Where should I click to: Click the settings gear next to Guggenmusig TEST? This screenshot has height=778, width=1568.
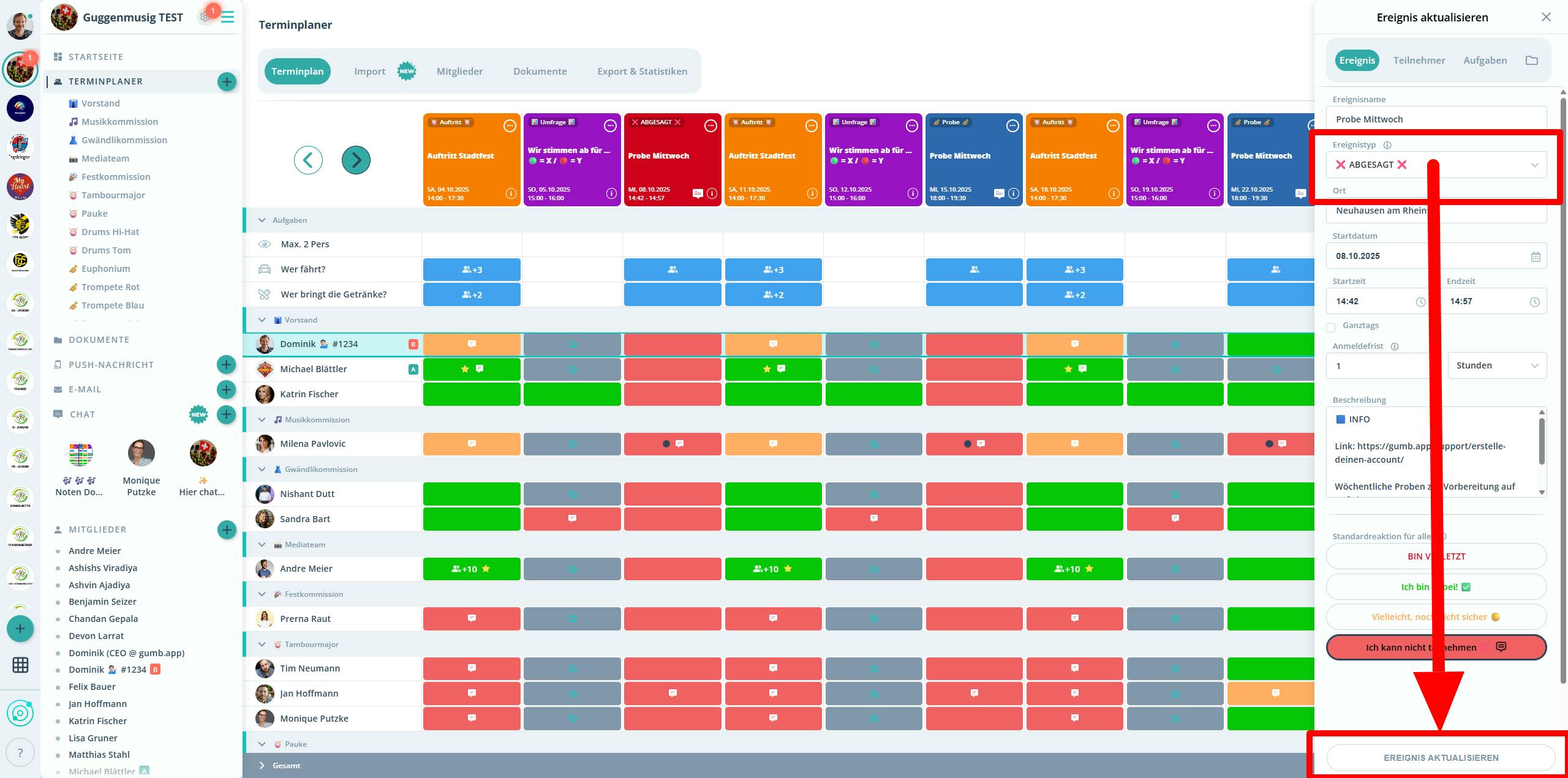point(205,17)
